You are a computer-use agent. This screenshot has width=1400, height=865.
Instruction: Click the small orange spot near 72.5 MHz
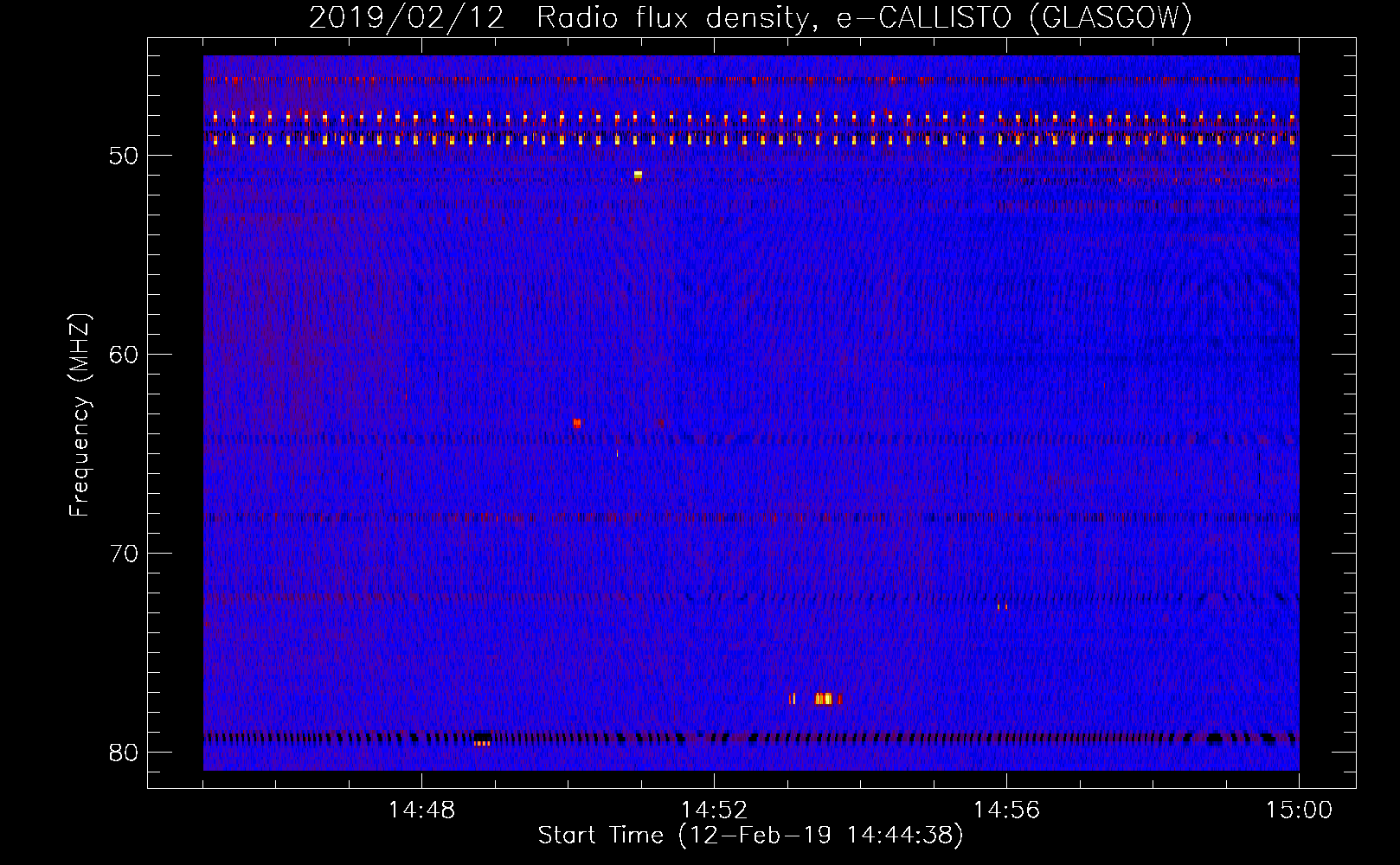coord(1002,606)
